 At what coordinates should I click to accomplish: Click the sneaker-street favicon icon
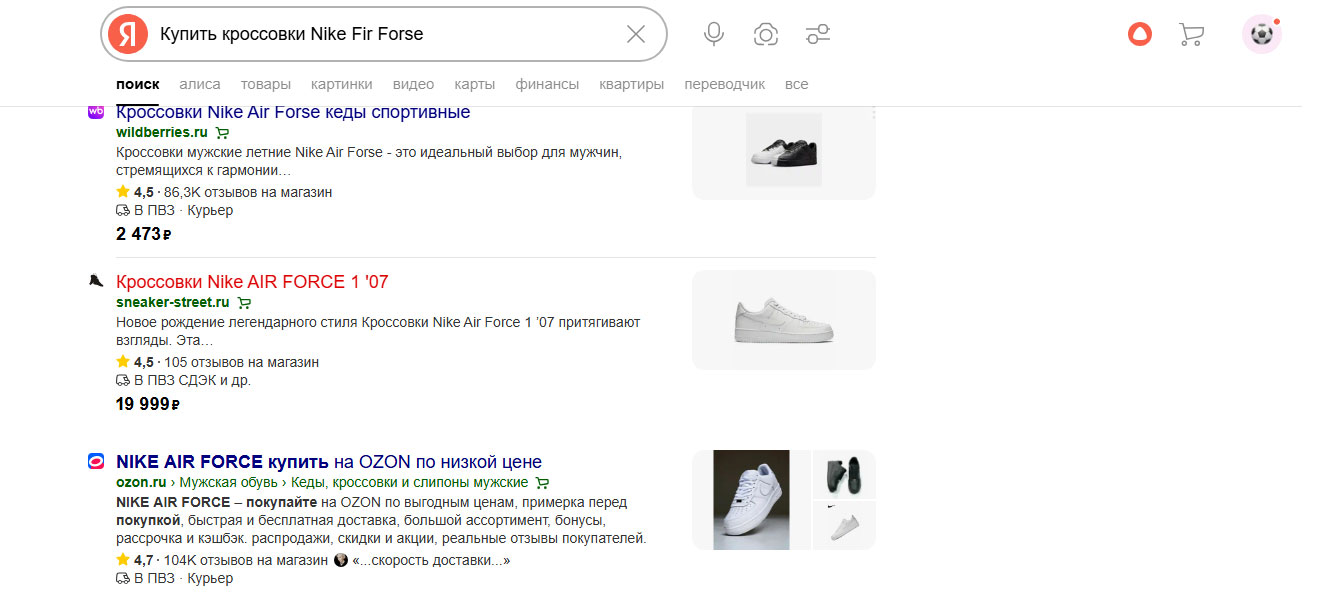coord(96,281)
